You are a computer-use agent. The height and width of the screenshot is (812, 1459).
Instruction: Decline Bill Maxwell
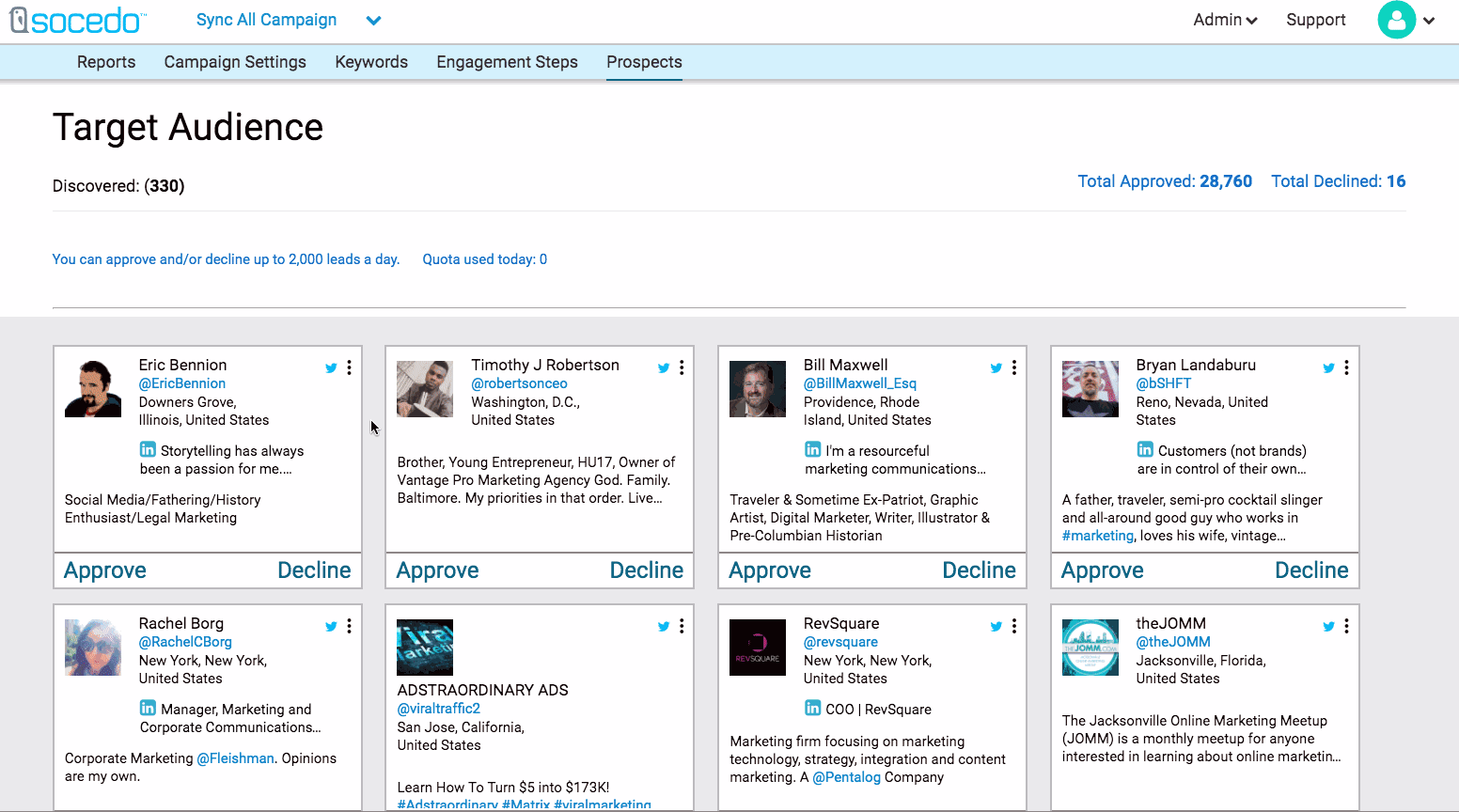(980, 570)
